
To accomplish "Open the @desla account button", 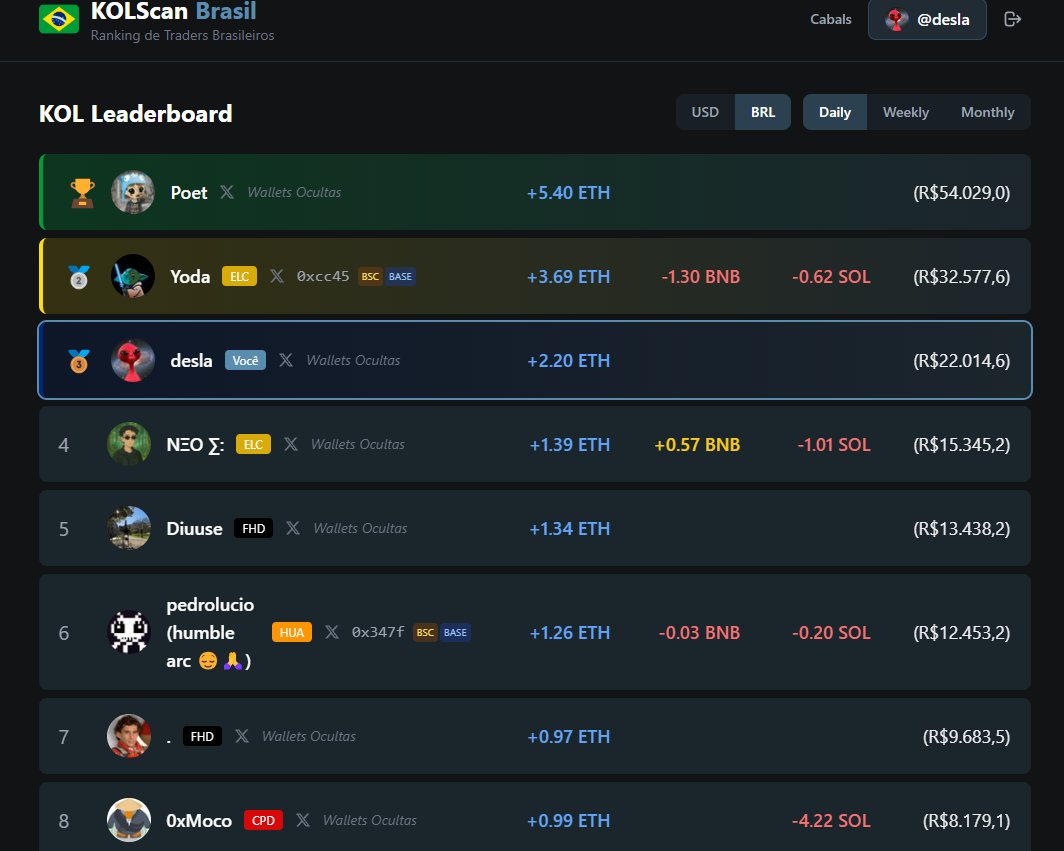I will pos(927,20).
